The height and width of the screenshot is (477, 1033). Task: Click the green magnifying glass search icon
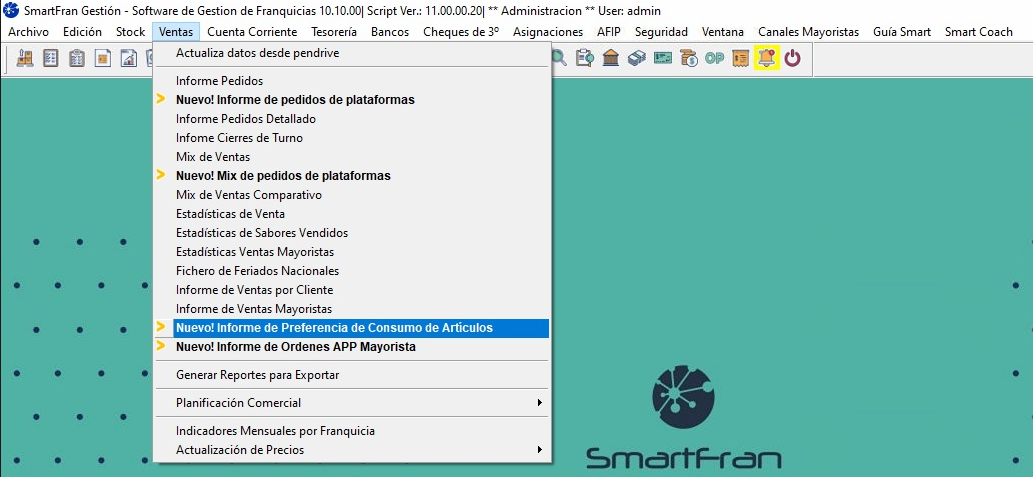coord(559,58)
